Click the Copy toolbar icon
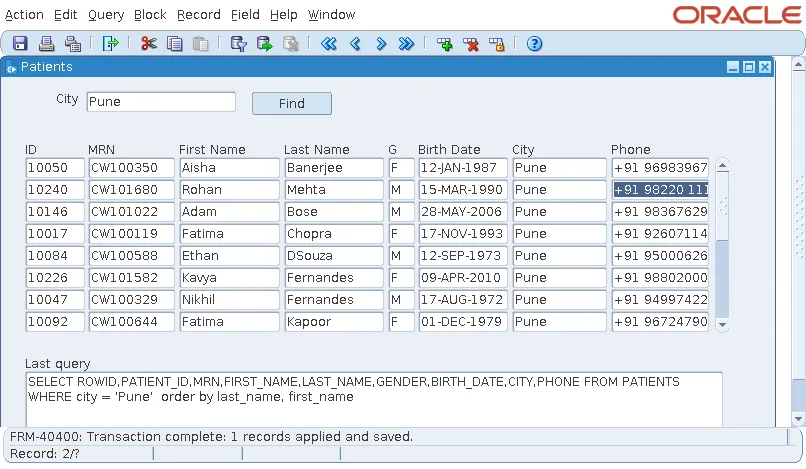Screen dimensions: 806x469 coord(175,44)
